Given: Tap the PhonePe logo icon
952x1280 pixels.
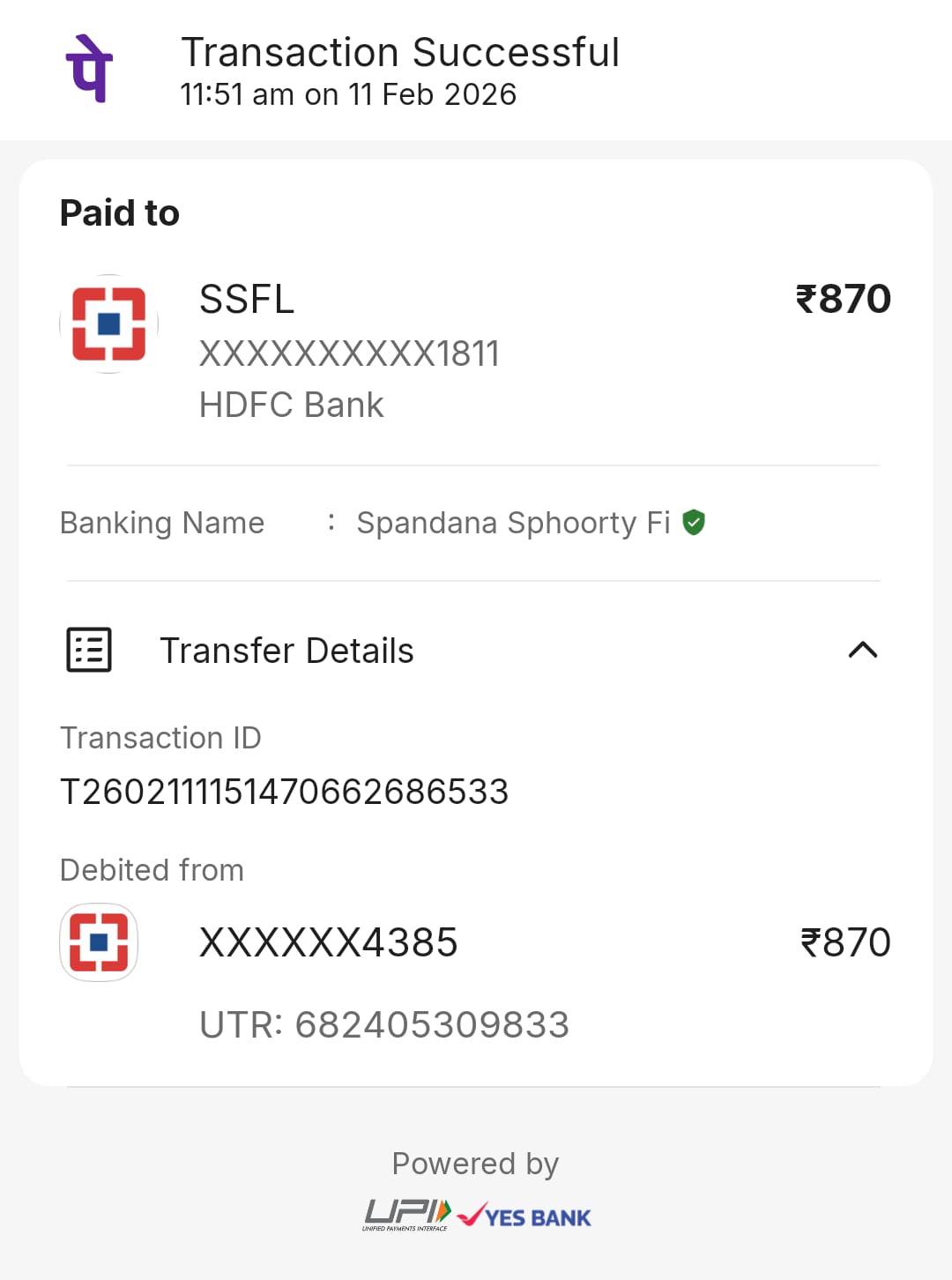Looking at the screenshot, I should pyautogui.click(x=89, y=69).
